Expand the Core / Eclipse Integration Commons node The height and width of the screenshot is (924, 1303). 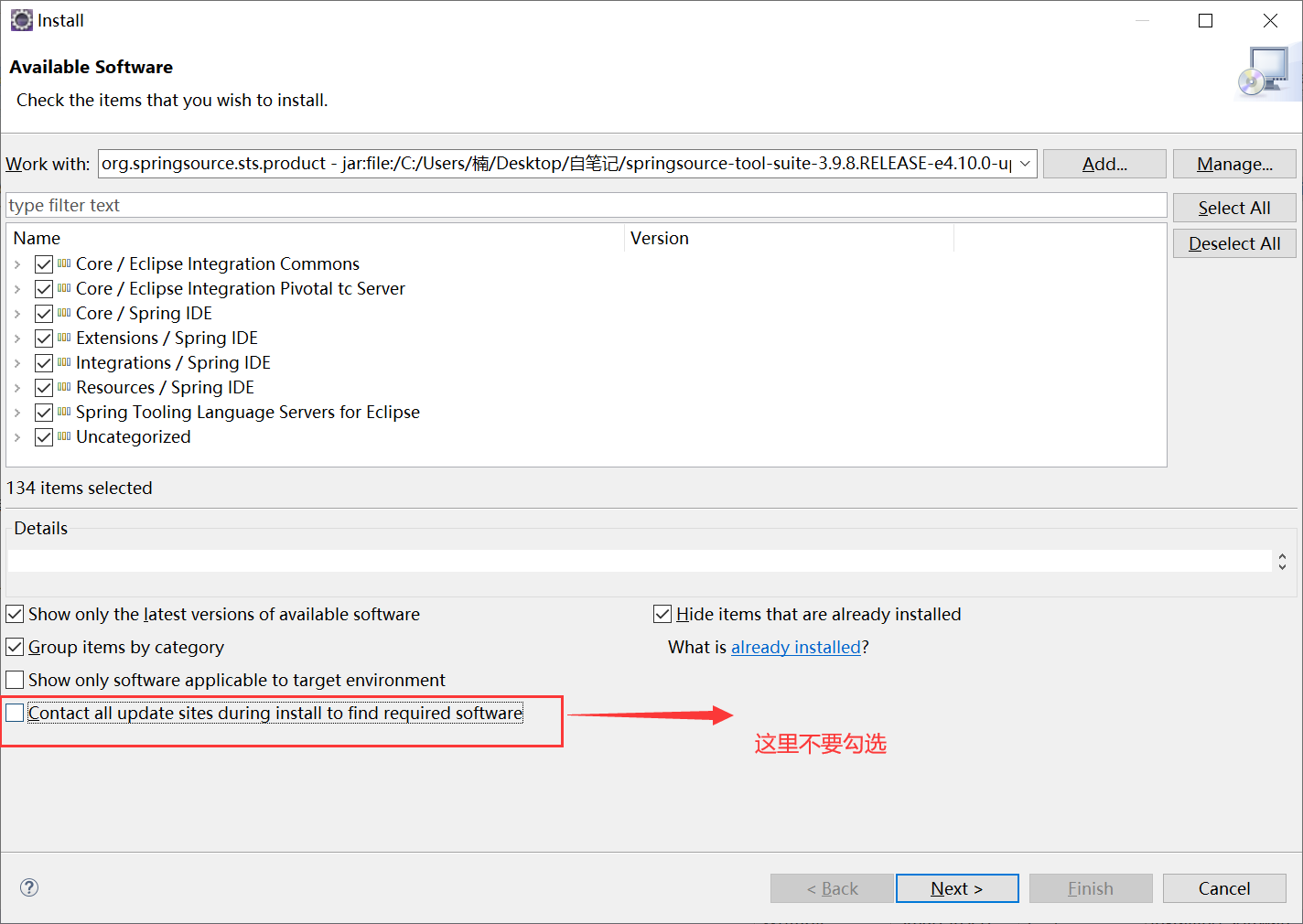tap(17, 263)
